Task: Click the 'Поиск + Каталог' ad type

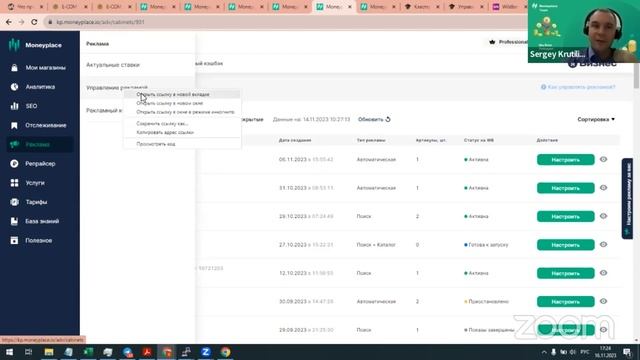Action: (x=376, y=245)
